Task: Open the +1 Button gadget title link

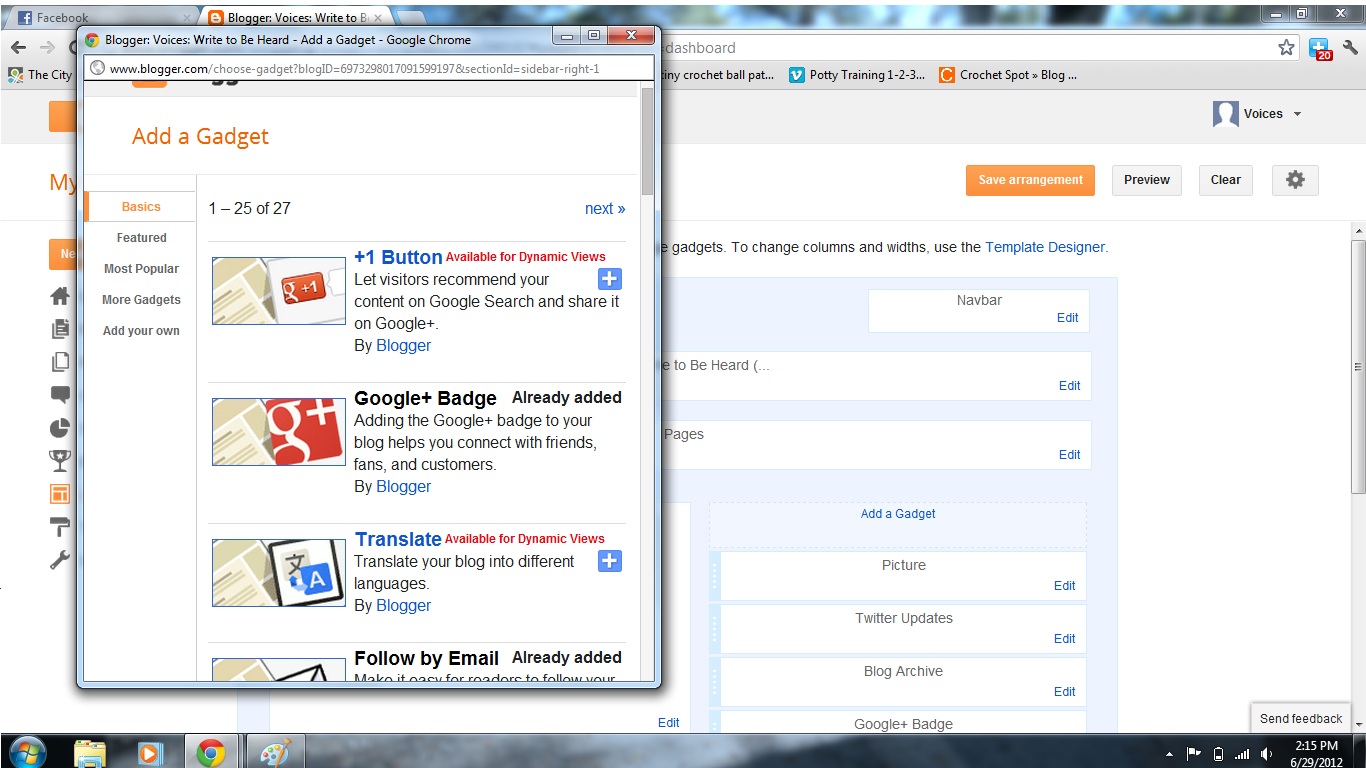Action: (398, 257)
